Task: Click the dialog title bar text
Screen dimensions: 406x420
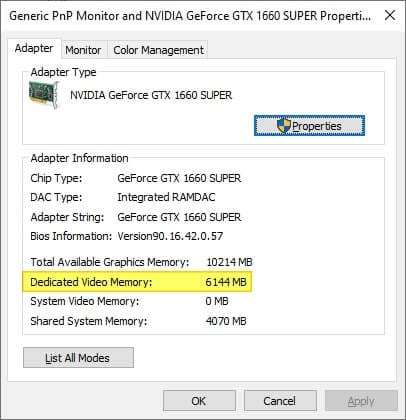Action: [190, 16]
